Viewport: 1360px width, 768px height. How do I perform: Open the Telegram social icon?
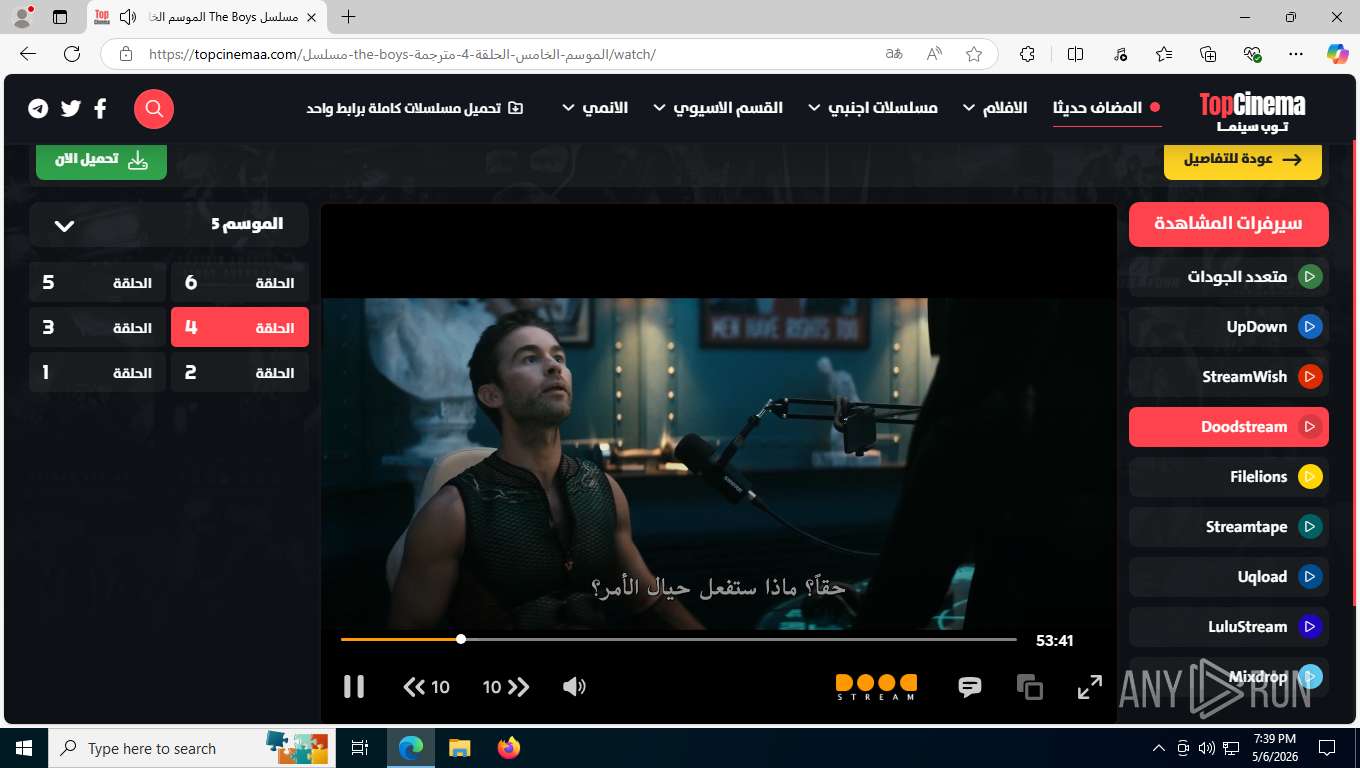click(38, 109)
